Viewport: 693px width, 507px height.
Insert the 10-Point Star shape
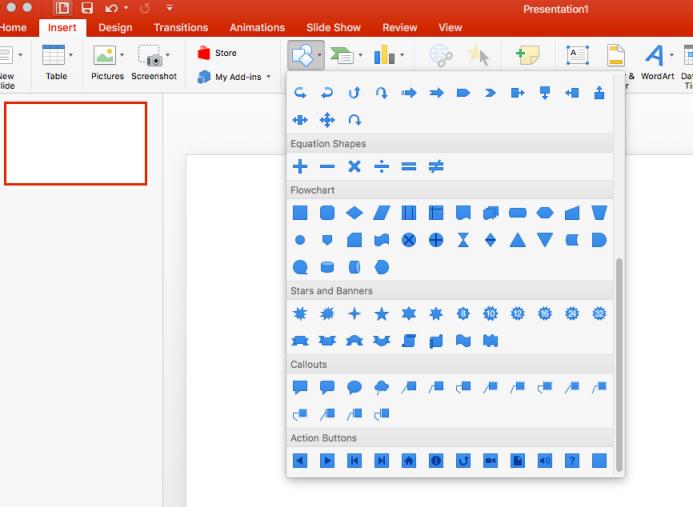(x=491, y=314)
